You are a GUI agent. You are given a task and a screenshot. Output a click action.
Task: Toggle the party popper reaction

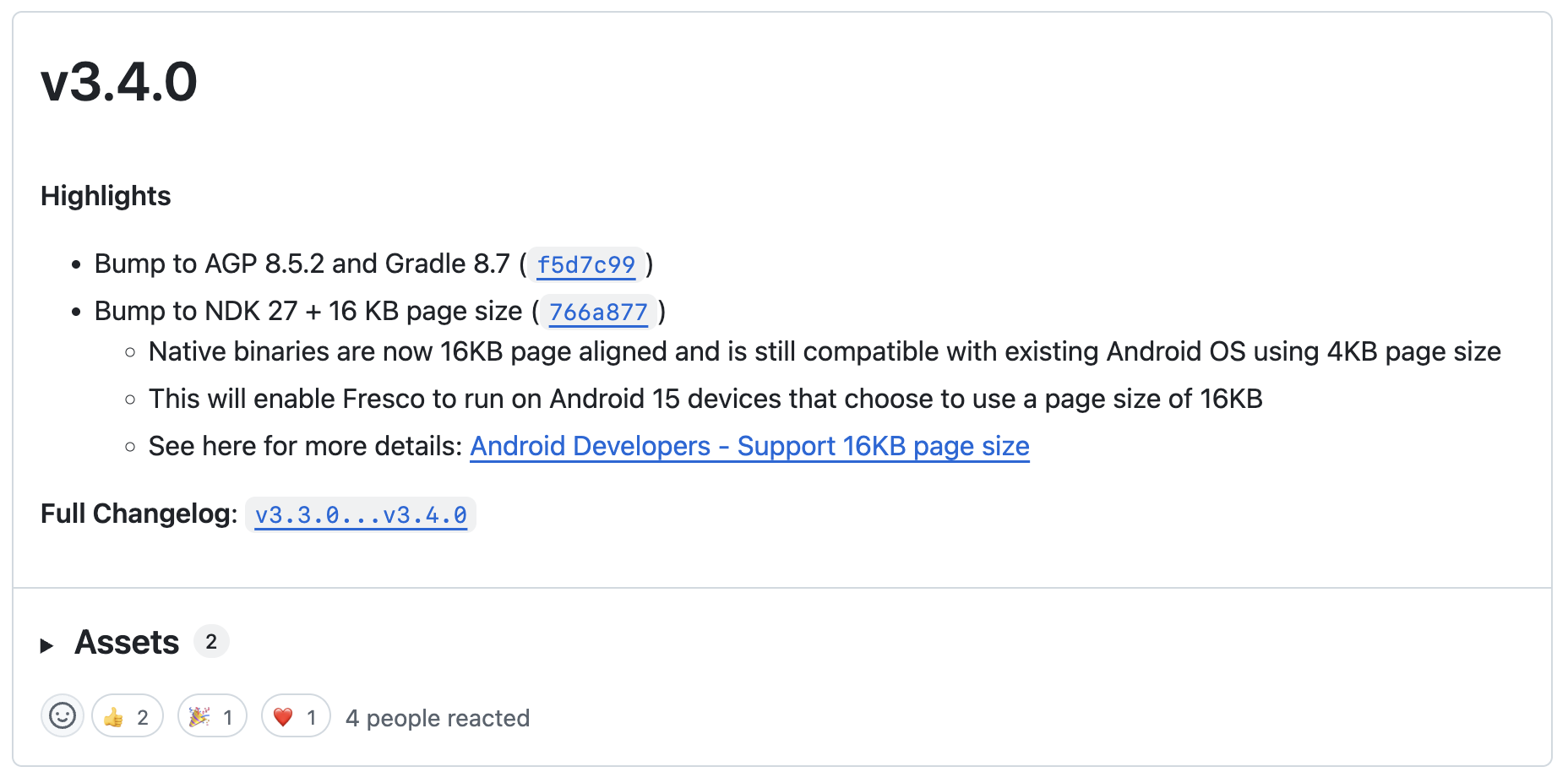(x=211, y=716)
